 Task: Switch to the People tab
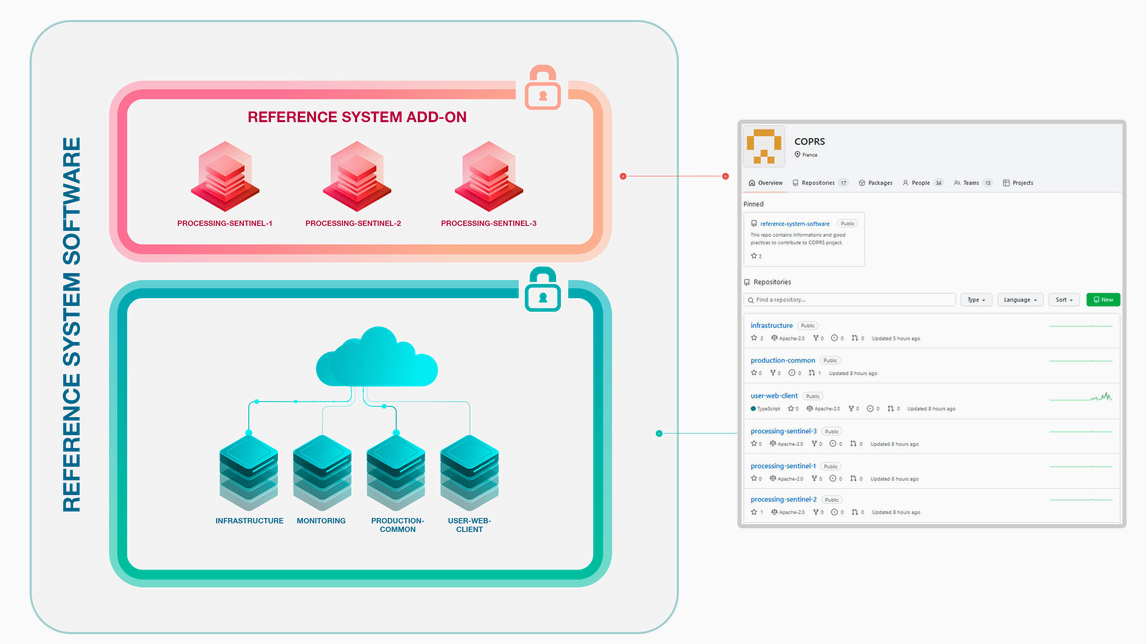(x=920, y=183)
